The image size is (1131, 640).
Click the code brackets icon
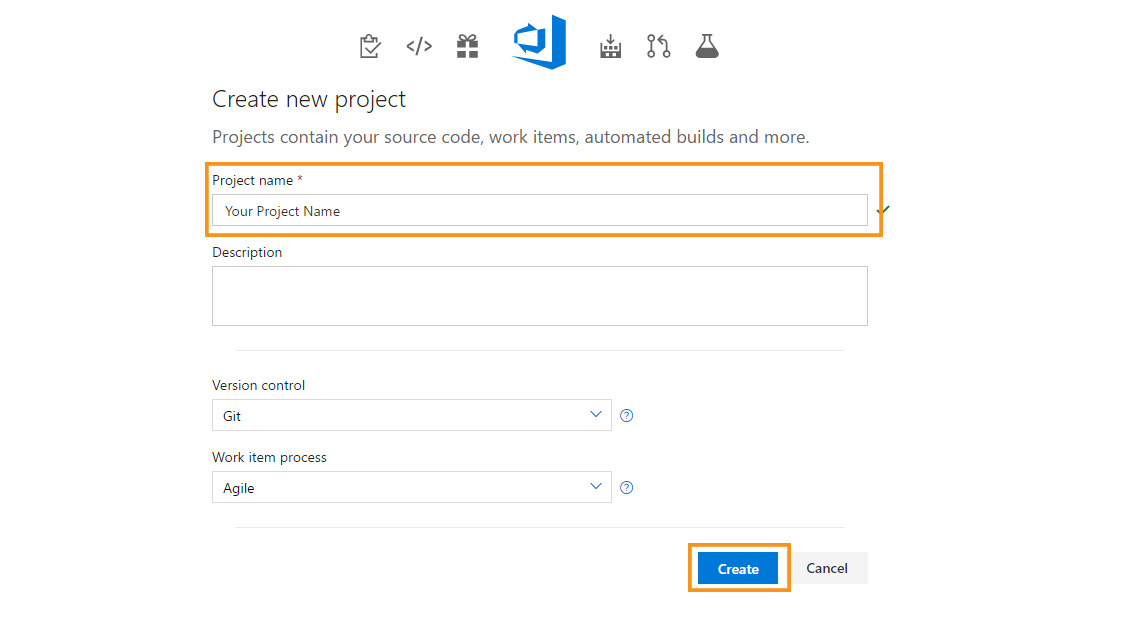[419, 46]
